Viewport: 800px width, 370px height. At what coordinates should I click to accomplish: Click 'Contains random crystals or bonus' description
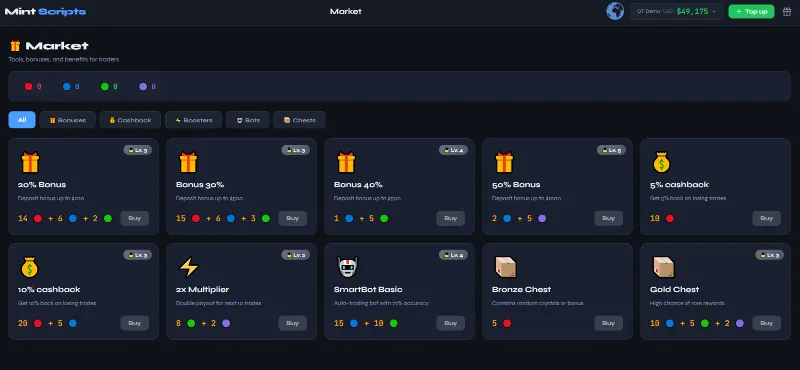tap(538, 303)
